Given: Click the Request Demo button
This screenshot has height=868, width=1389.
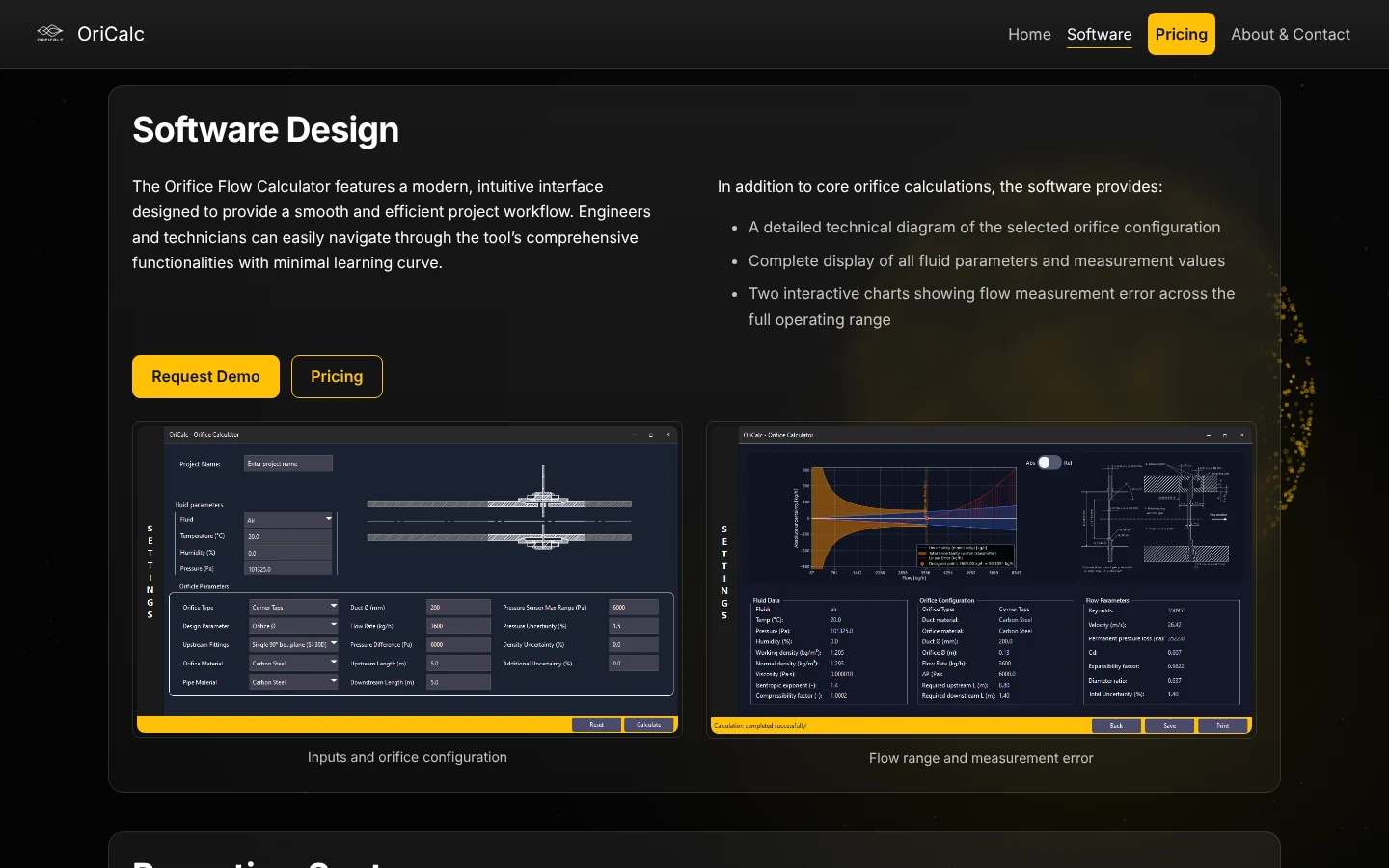Looking at the screenshot, I should tap(205, 376).
